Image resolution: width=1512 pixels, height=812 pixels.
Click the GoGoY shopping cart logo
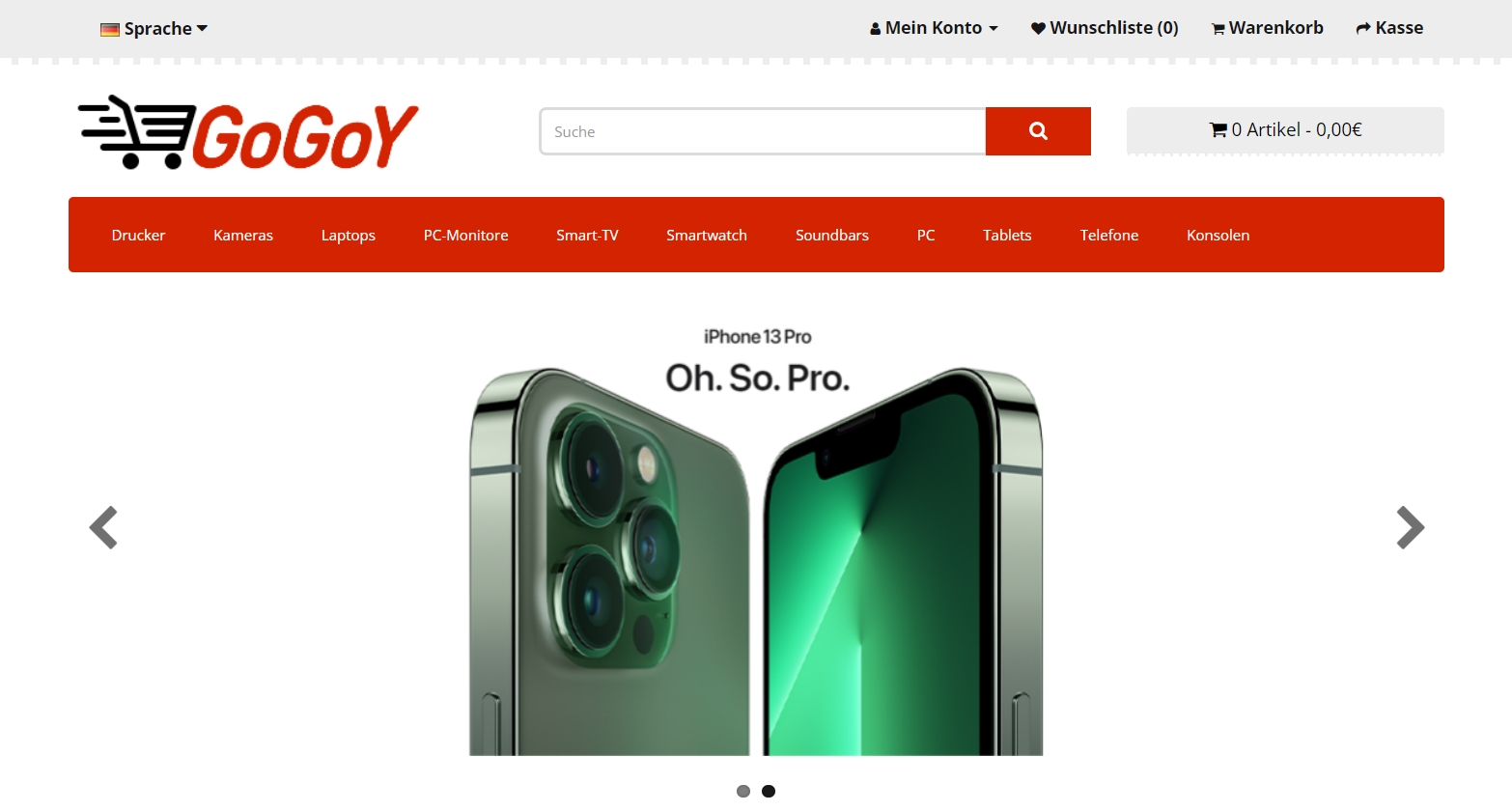248,132
